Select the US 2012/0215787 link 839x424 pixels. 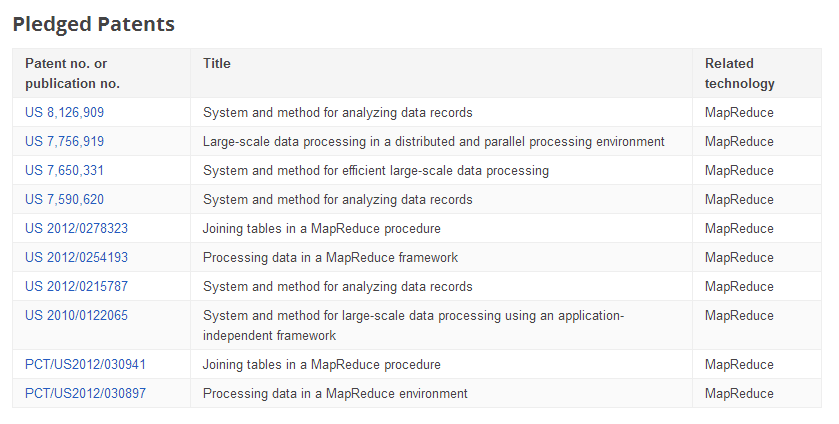point(76,286)
